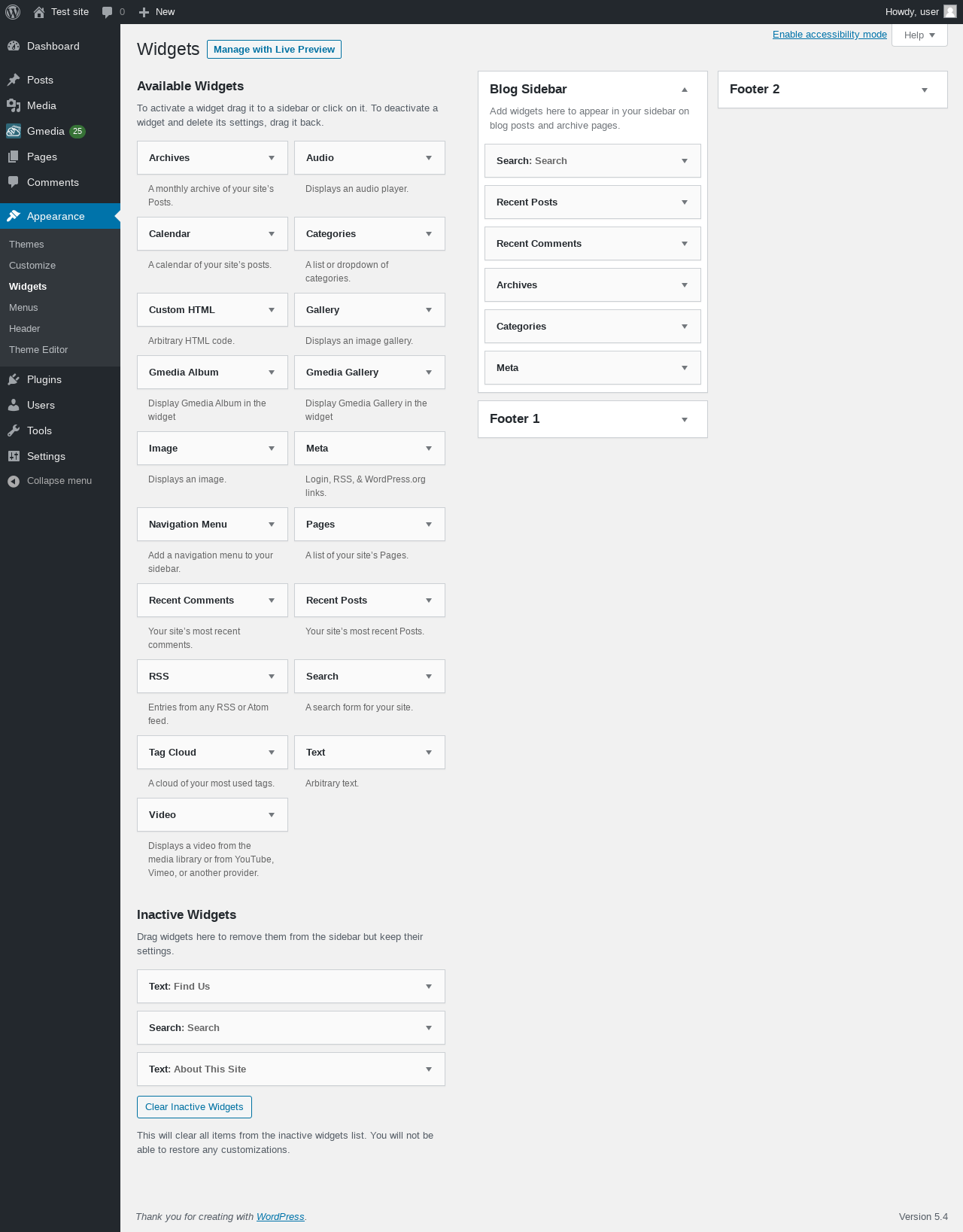Click the Image available widget title
Screen dimensions: 963x1232
tap(163, 449)
